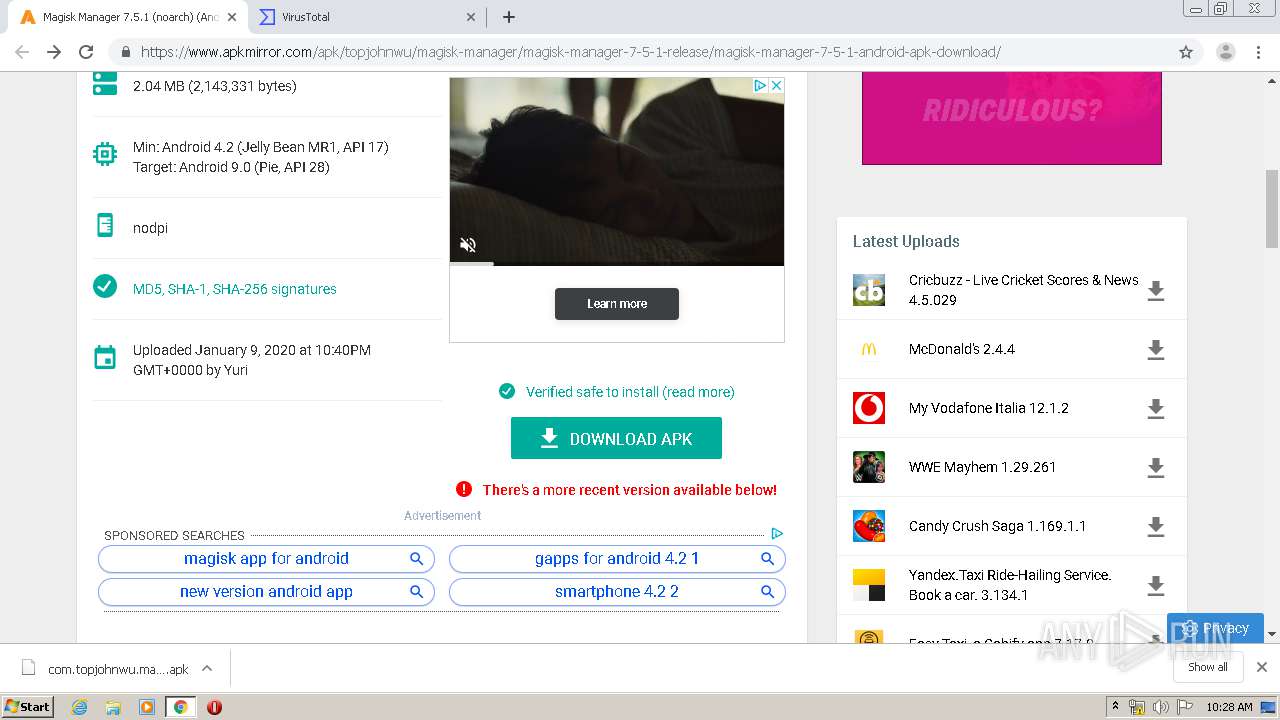Screen dimensions: 1280x720
Task: Download My Vodafone Italia 12.1.2
Action: point(1156,409)
